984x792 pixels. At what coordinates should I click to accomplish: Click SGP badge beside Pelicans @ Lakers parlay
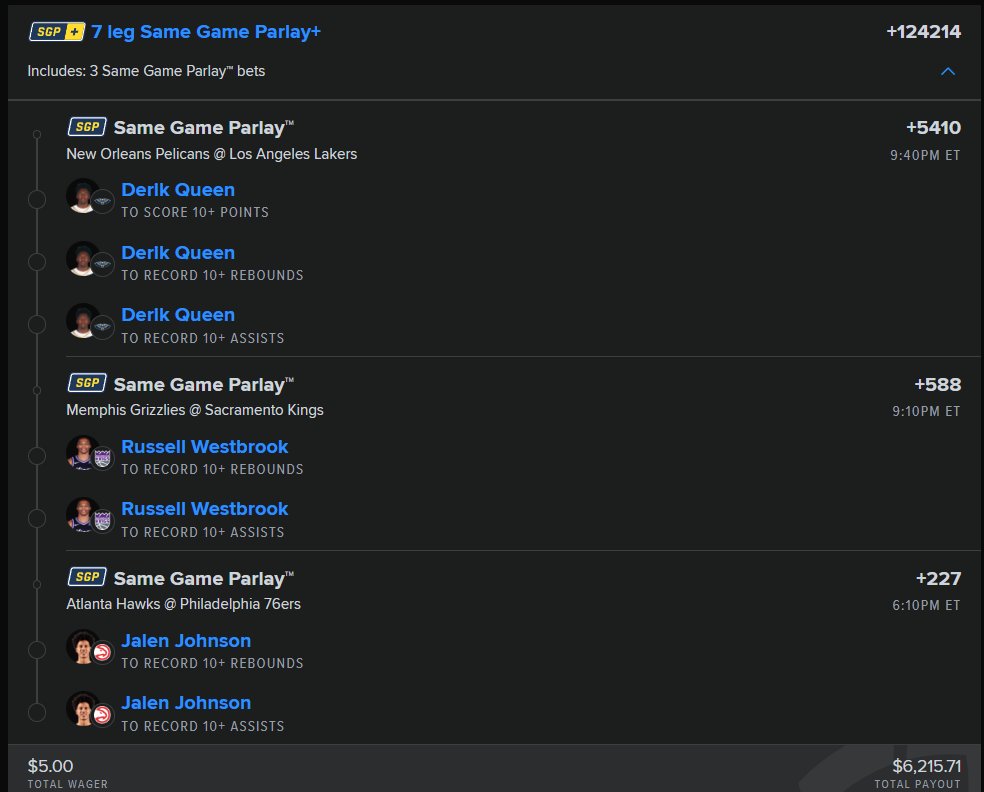(87, 127)
